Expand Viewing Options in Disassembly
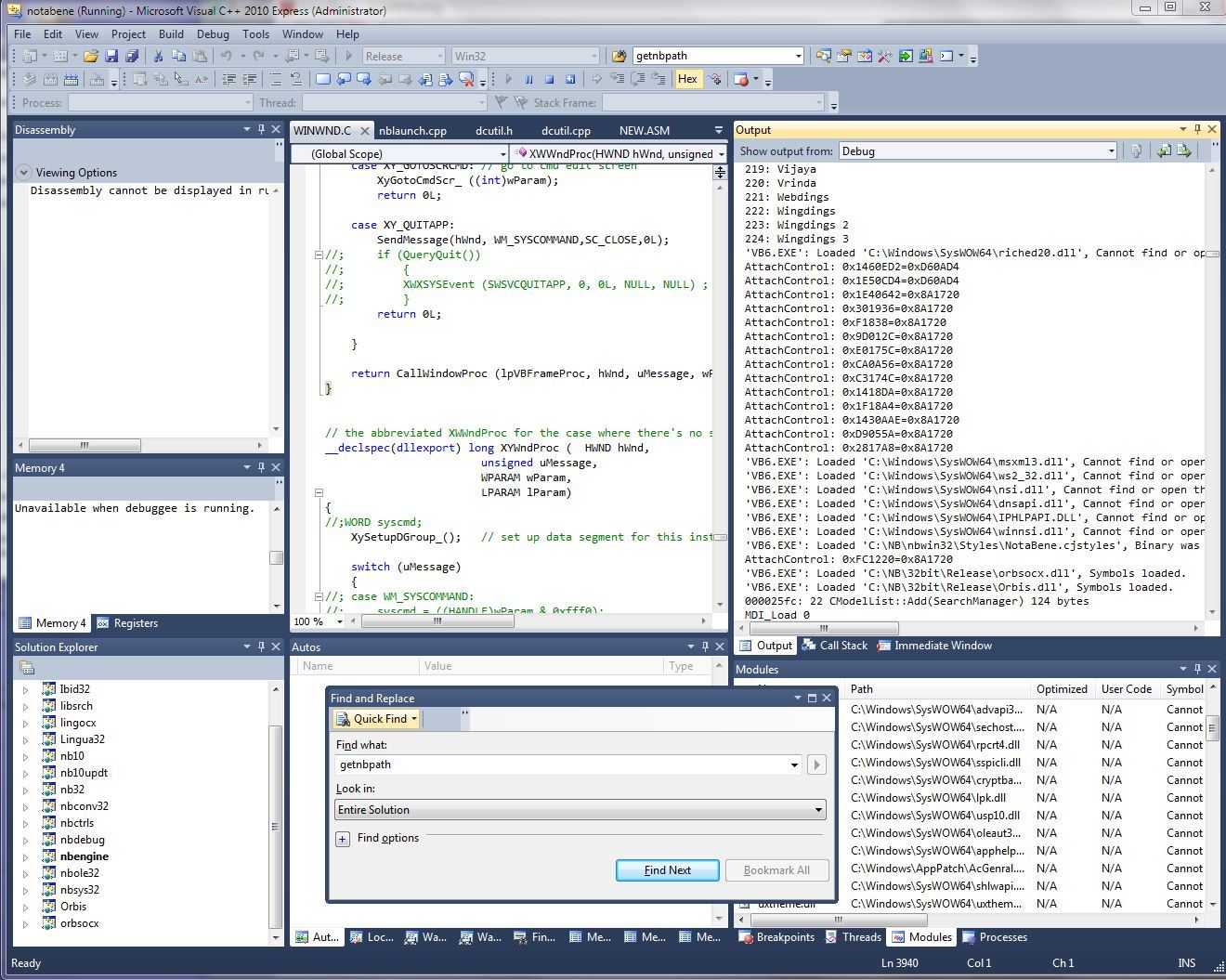 tap(24, 172)
